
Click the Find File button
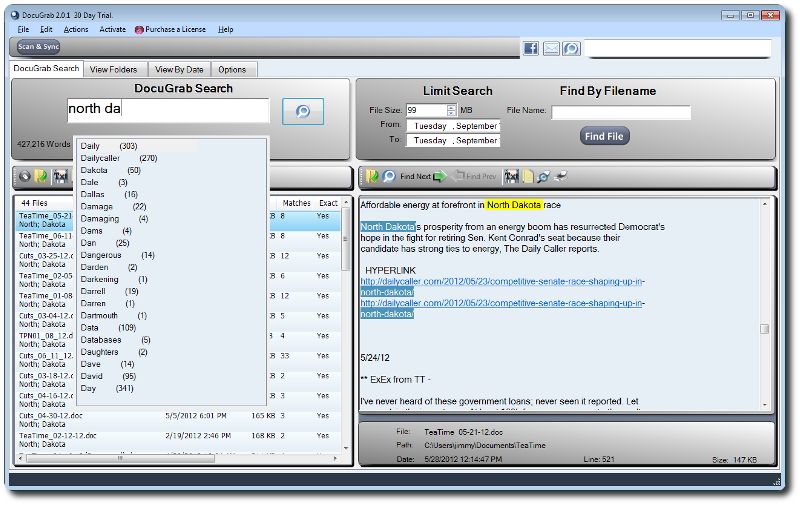(604, 136)
